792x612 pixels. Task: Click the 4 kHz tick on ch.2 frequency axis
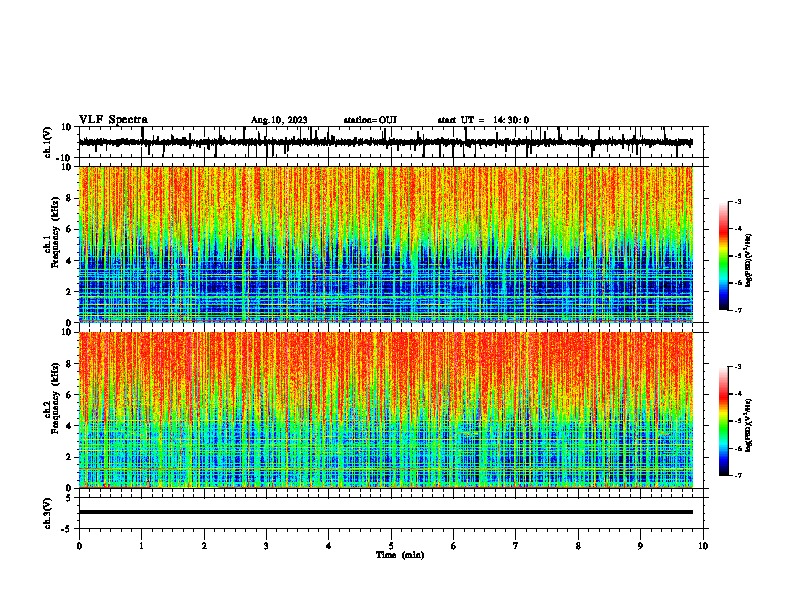click(70, 426)
